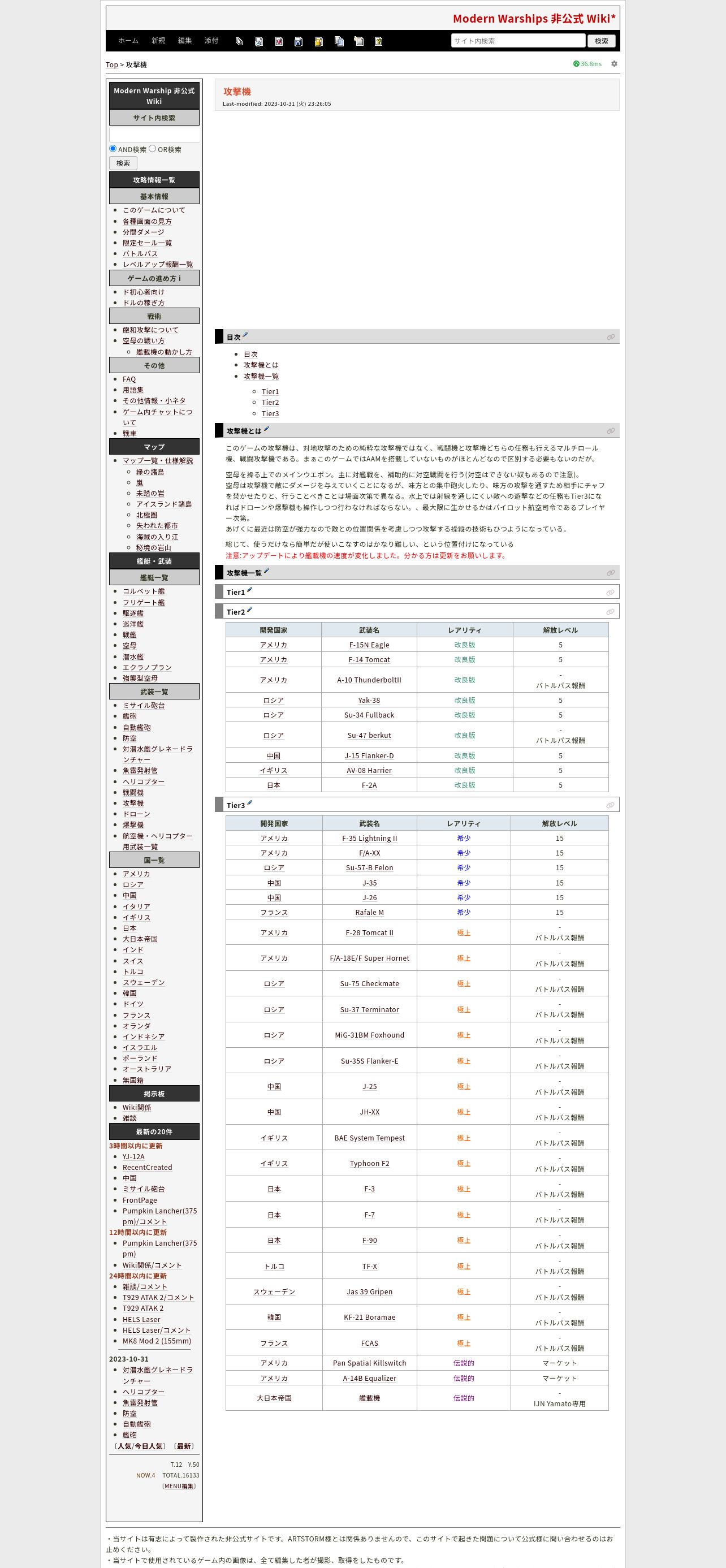Viewport: 726px width, 1568px height.
Task: Click the 検索 button in the header
Action: tap(601, 41)
